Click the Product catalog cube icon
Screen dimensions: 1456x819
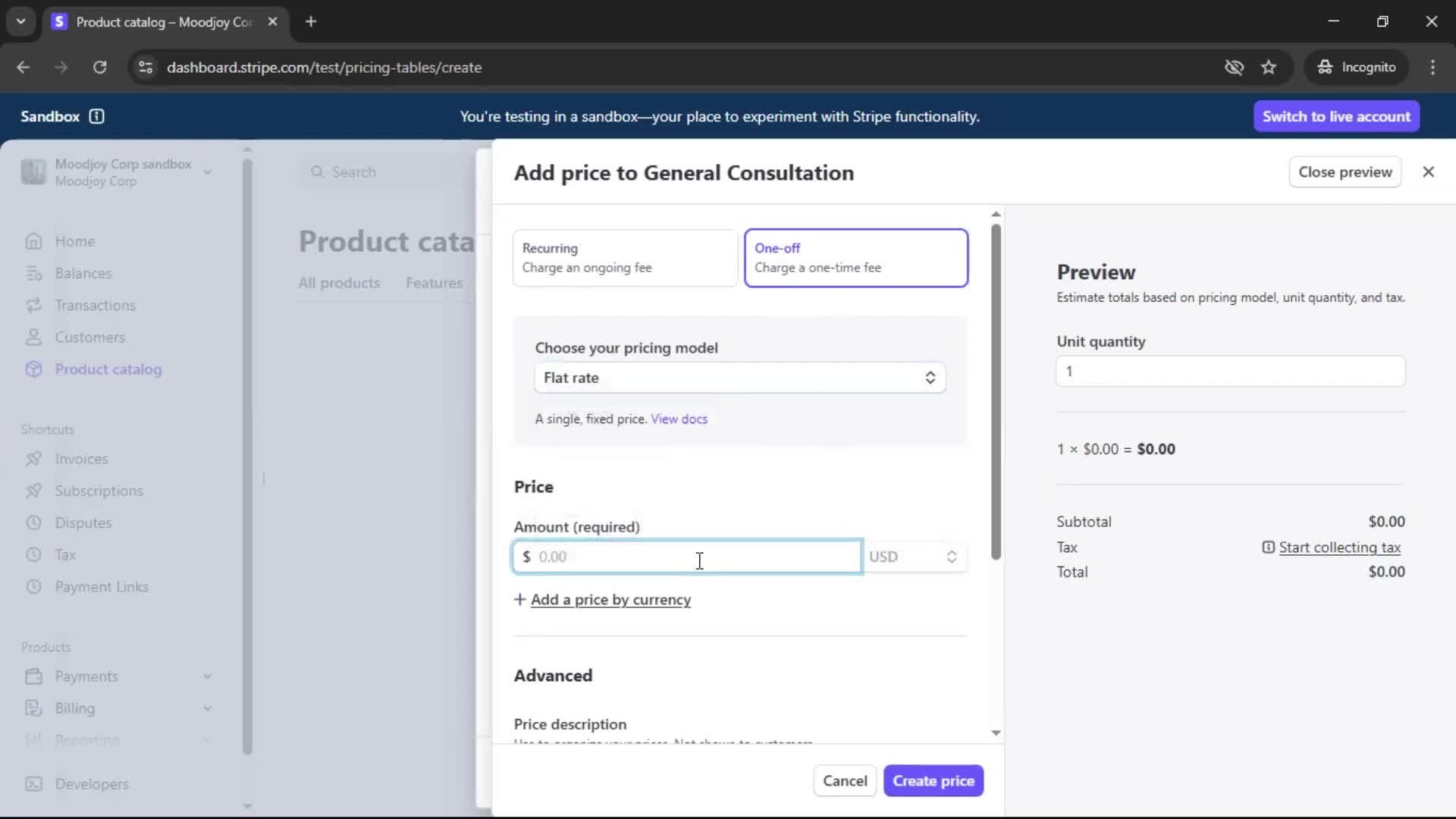click(33, 369)
